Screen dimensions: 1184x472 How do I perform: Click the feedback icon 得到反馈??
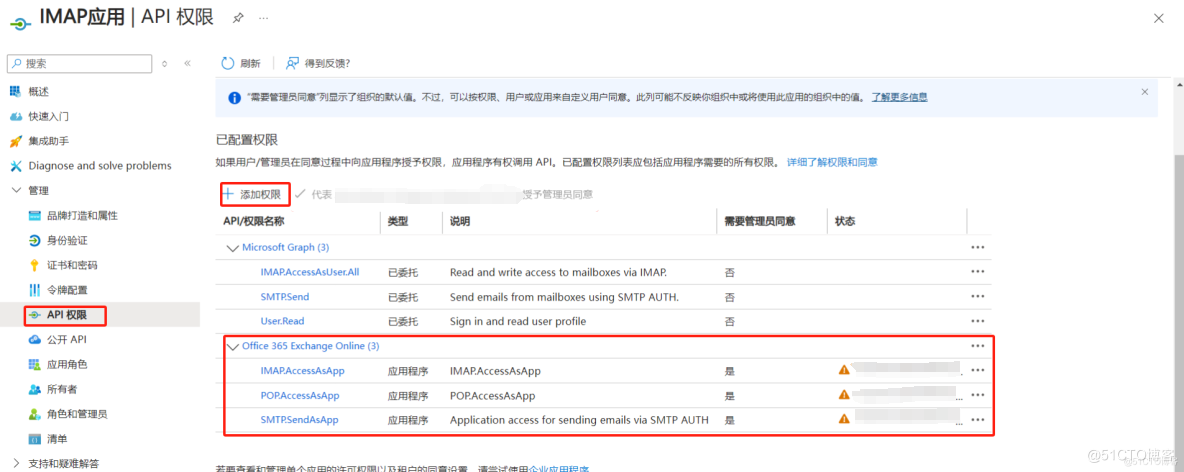(x=292, y=63)
